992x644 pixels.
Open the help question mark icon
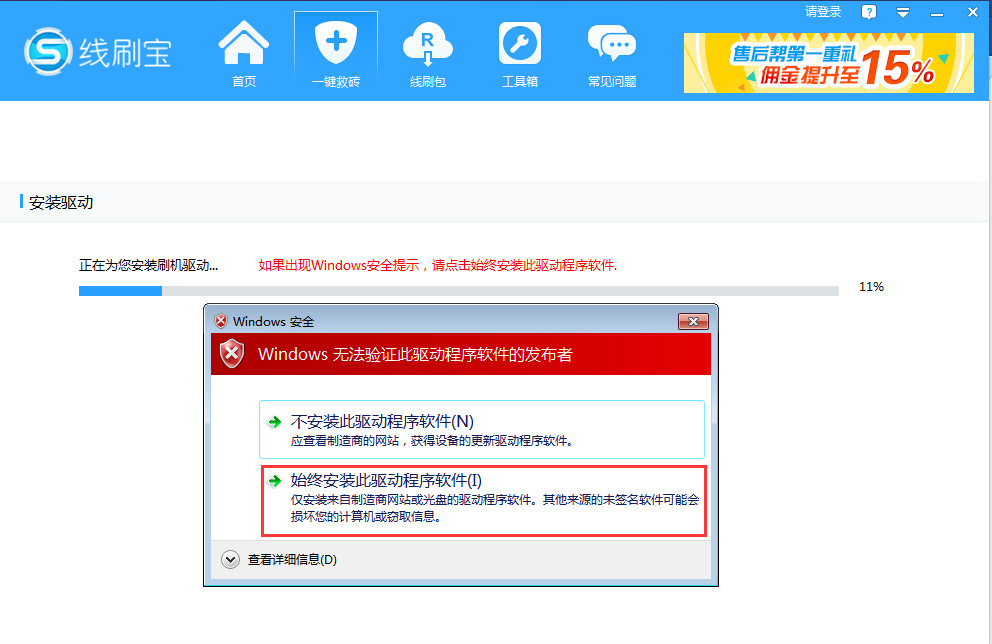pyautogui.click(x=869, y=12)
